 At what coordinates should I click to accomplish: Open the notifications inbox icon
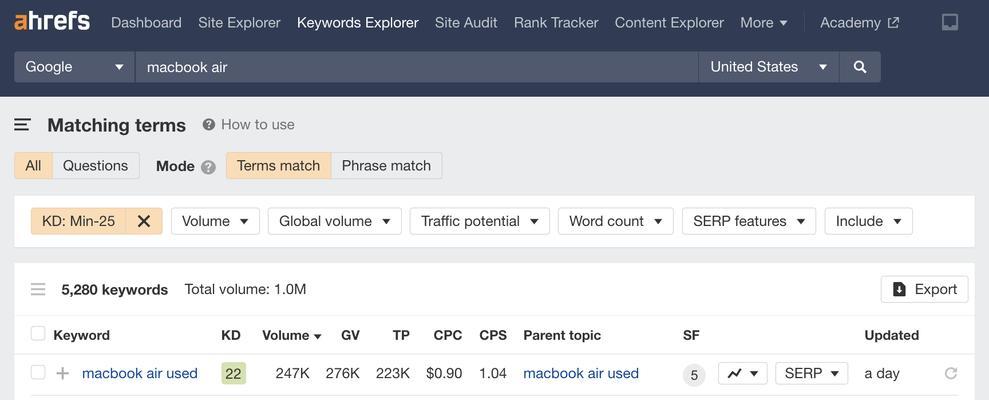(x=950, y=23)
